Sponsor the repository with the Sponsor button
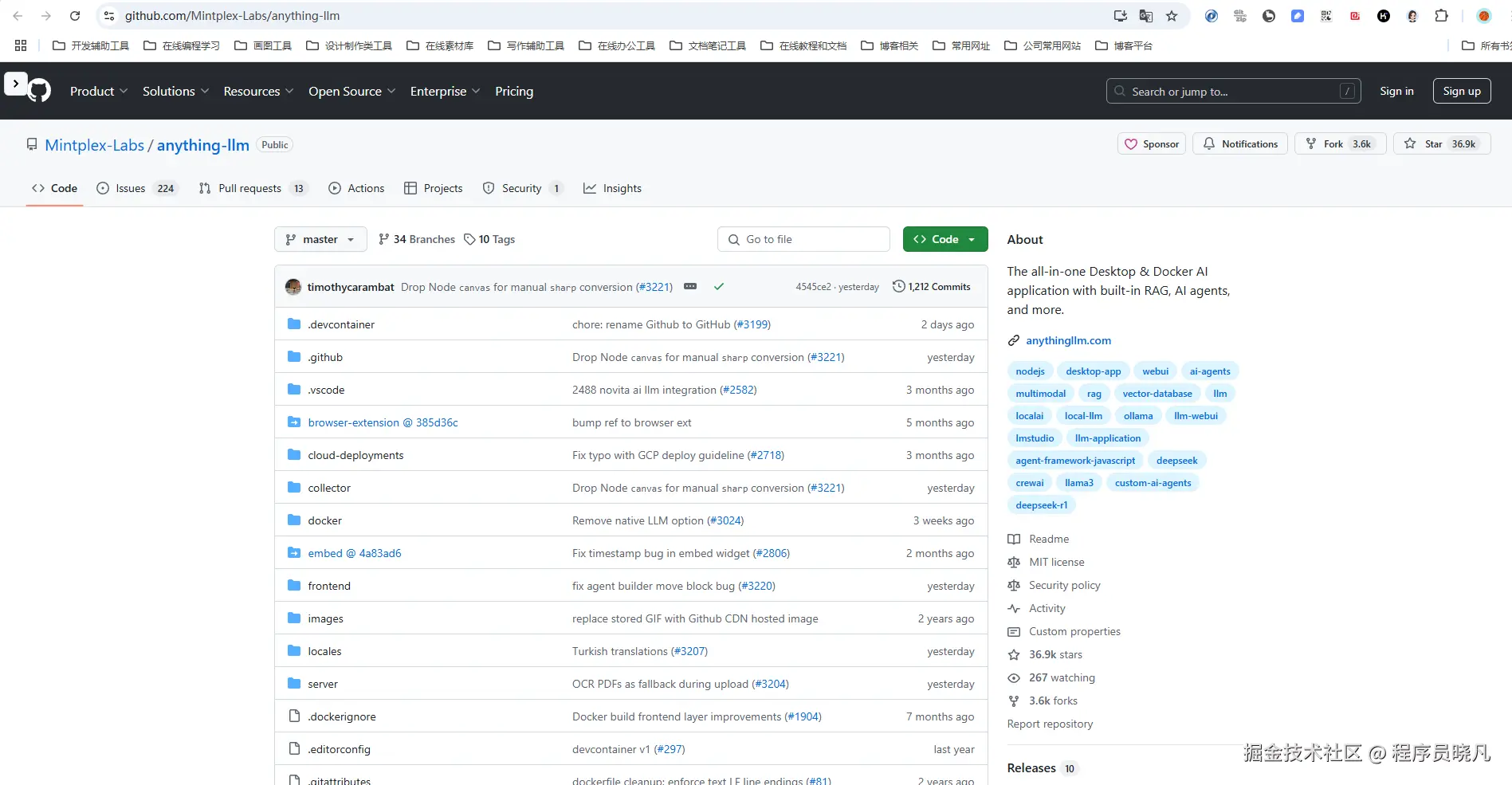 pos(1152,144)
